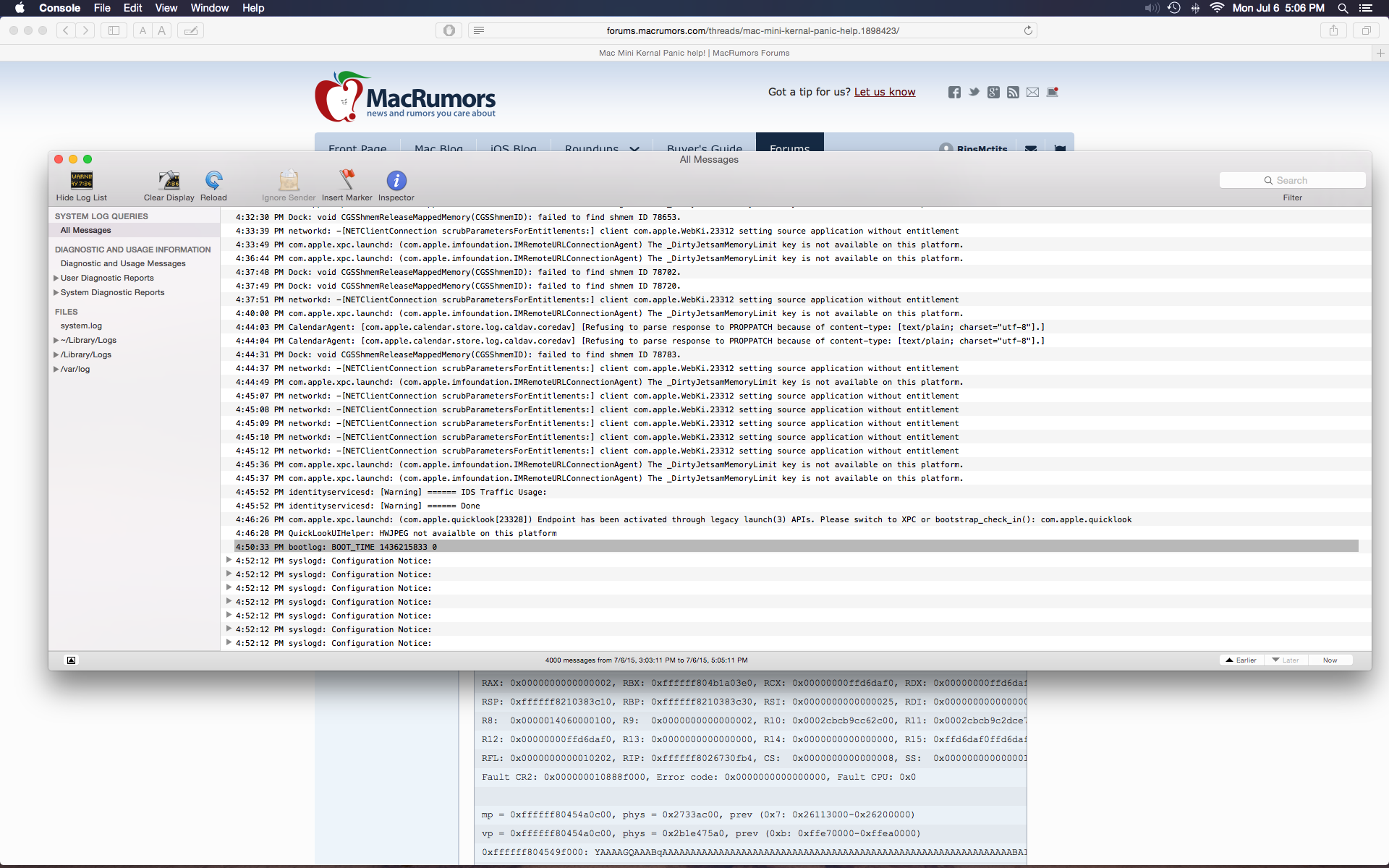Viewport: 1389px width, 868px height.
Task: Click the Hide Log List toolbar icon
Action: click(81, 180)
